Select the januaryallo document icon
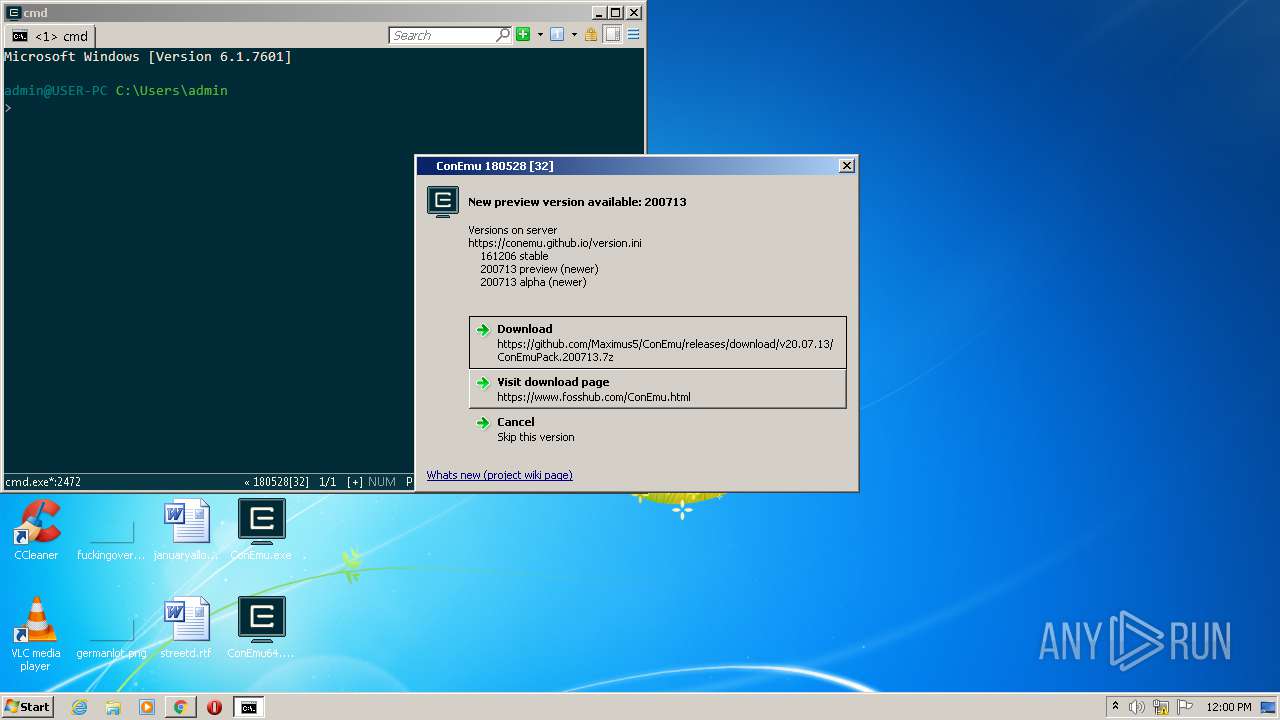 (x=186, y=530)
